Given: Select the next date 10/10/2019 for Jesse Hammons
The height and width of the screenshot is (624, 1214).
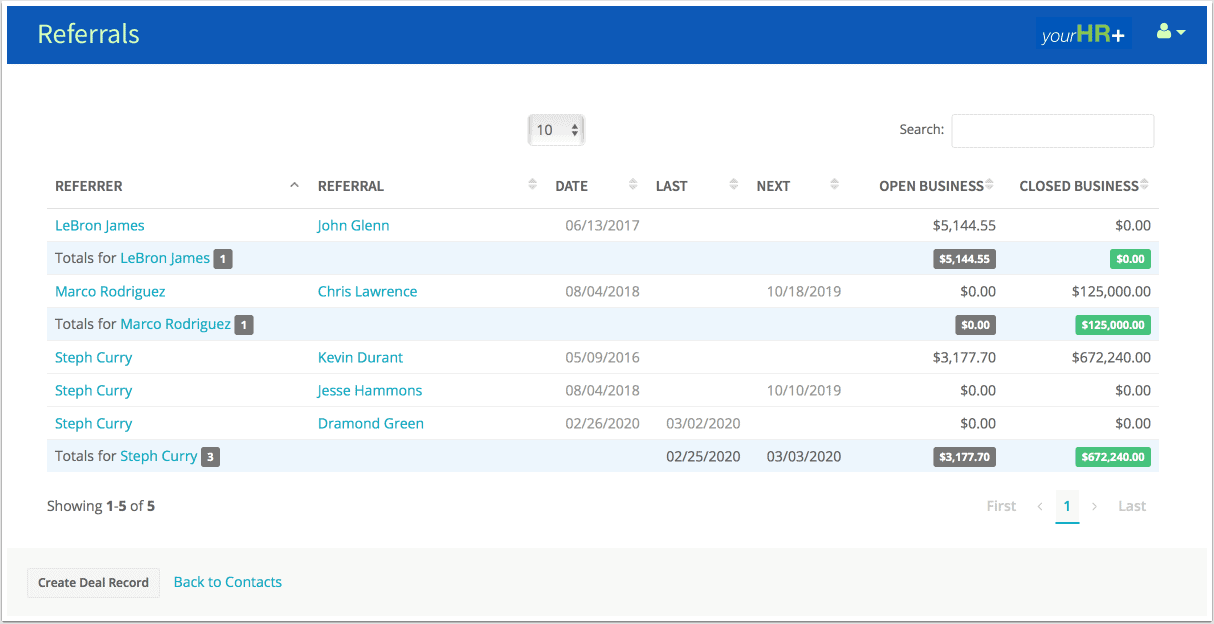Looking at the screenshot, I should coord(804,391).
